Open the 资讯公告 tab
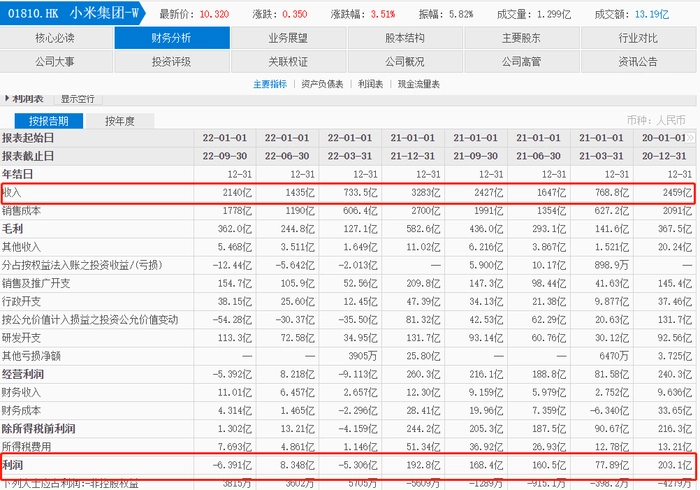This screenshot has width=700, height=490. pyautogui.click(x=638, y=62)
